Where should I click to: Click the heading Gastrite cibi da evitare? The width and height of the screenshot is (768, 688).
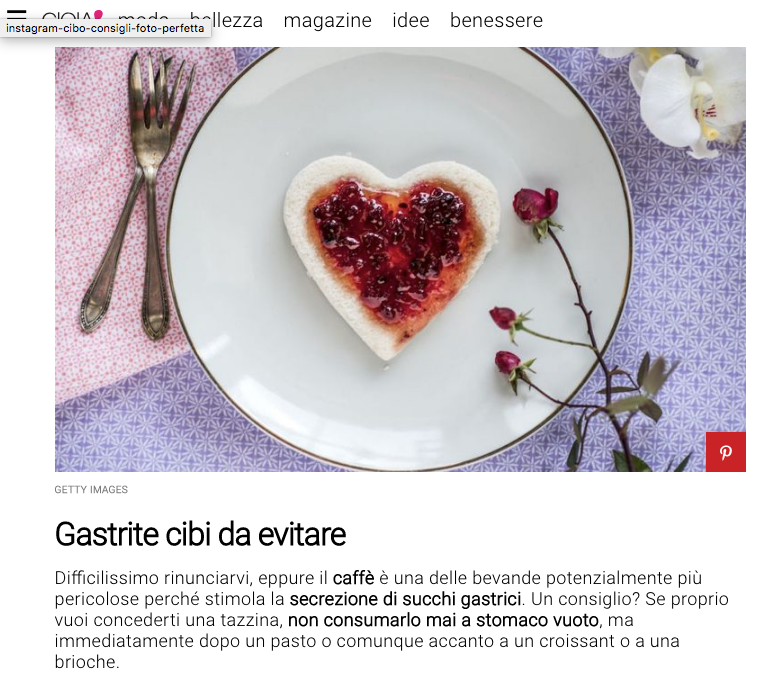[200, 534]
